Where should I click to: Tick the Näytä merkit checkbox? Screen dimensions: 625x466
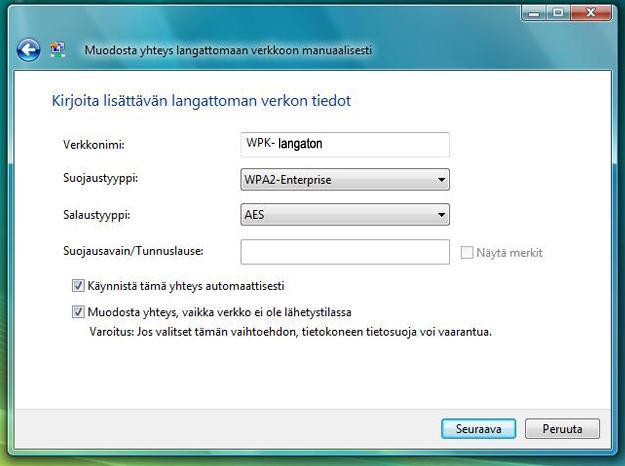(x=467, y=252)
